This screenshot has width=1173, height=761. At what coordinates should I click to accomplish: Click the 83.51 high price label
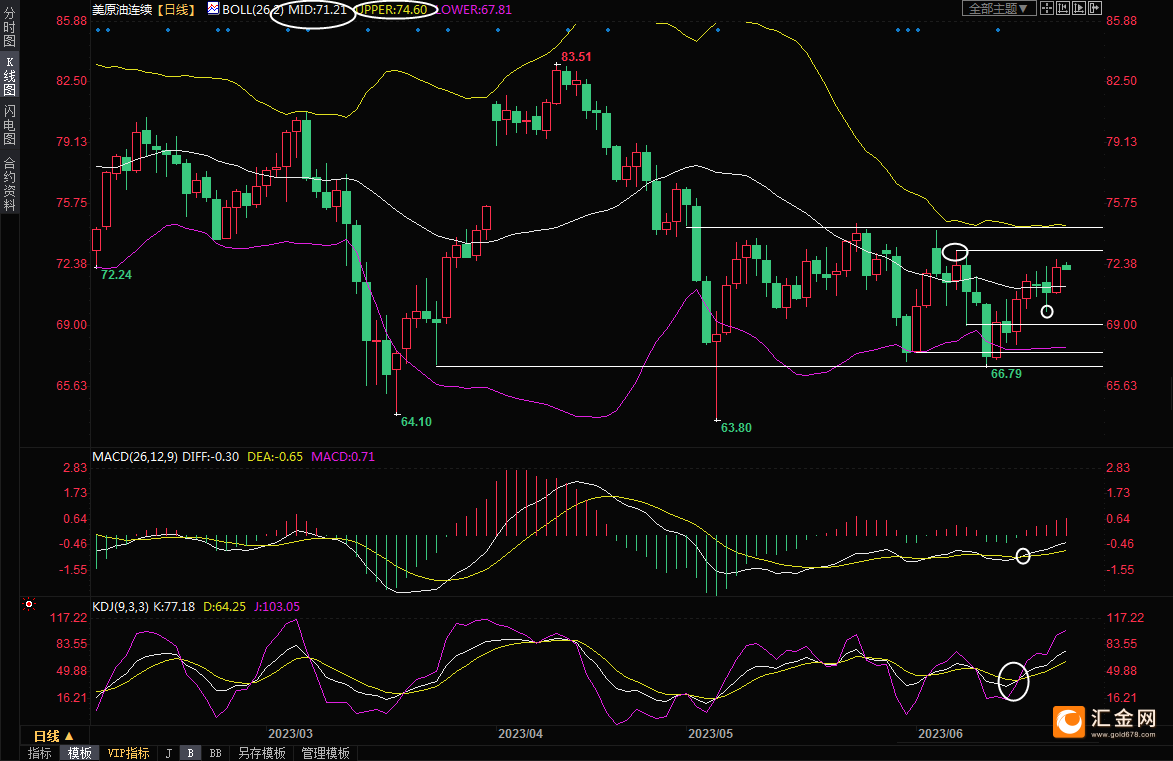tap(576, 57)
